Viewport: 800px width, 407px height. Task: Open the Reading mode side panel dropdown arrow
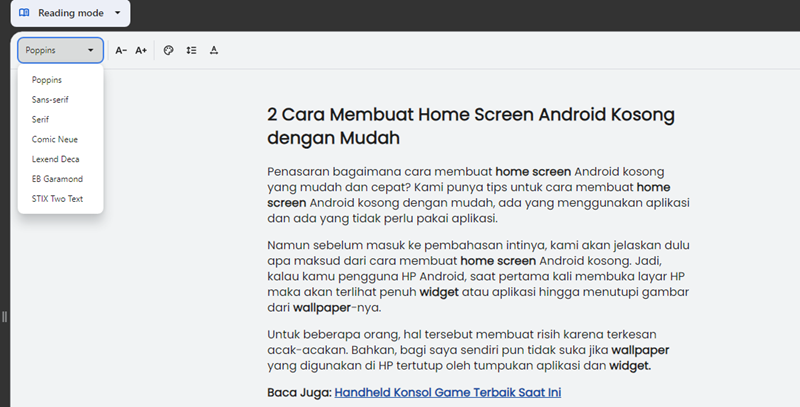pyautogui.click(x=117, y=14)
